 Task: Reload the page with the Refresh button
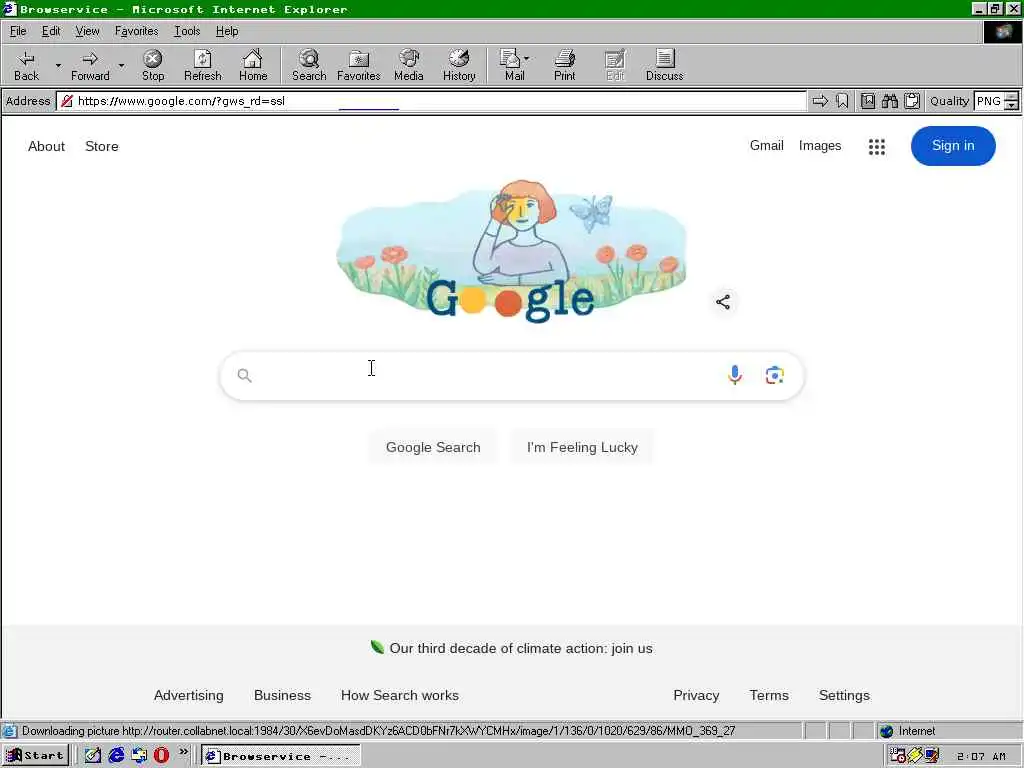pyautogui.click(x=202, y=65)
